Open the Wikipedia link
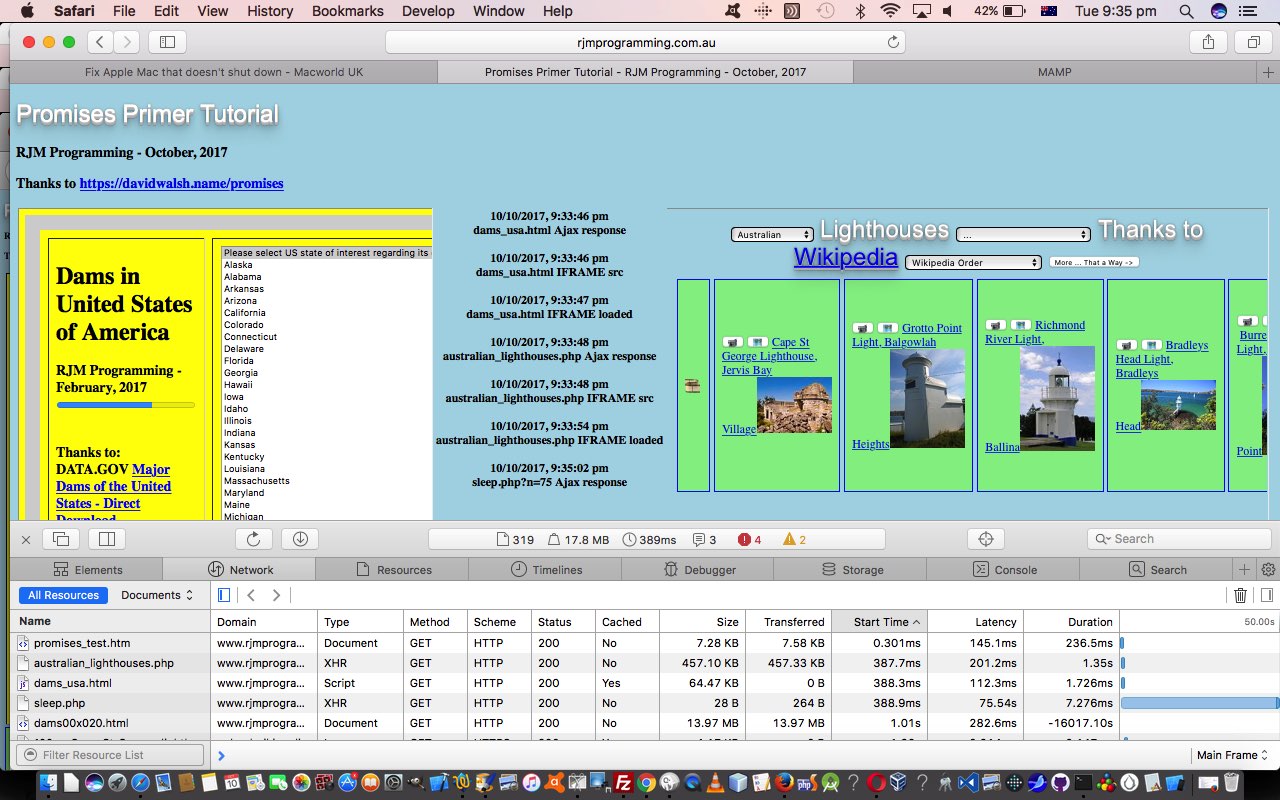The height and width of the screenshot is (800, 1280). coord(845,257)
